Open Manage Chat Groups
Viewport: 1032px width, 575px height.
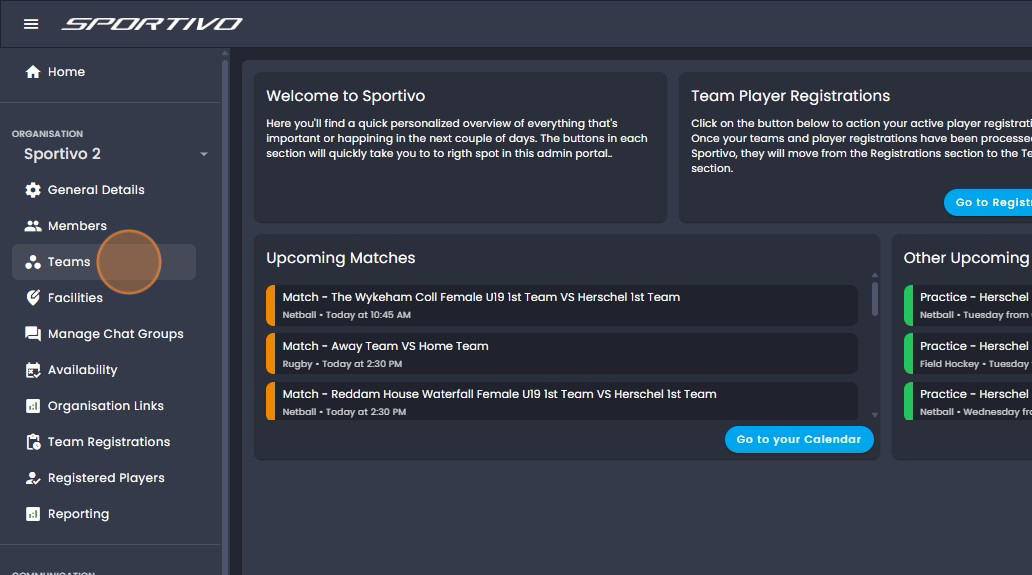click(104, 334)
